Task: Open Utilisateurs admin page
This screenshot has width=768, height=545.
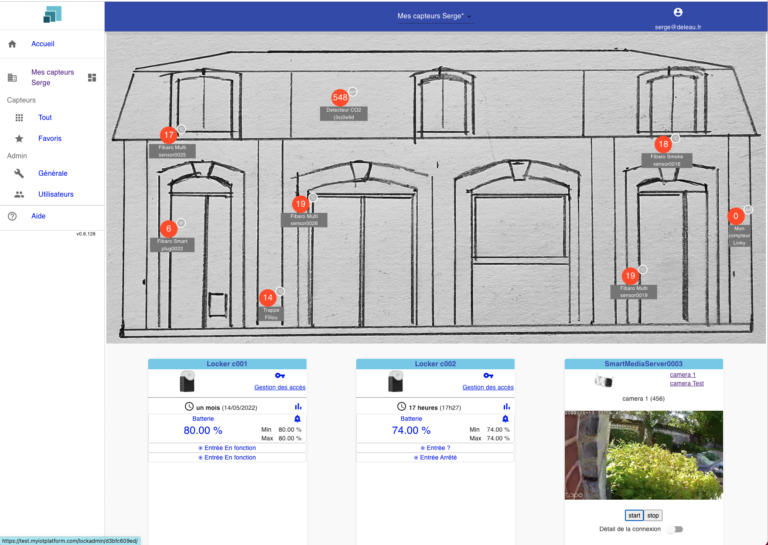Action: click(55, 194)
